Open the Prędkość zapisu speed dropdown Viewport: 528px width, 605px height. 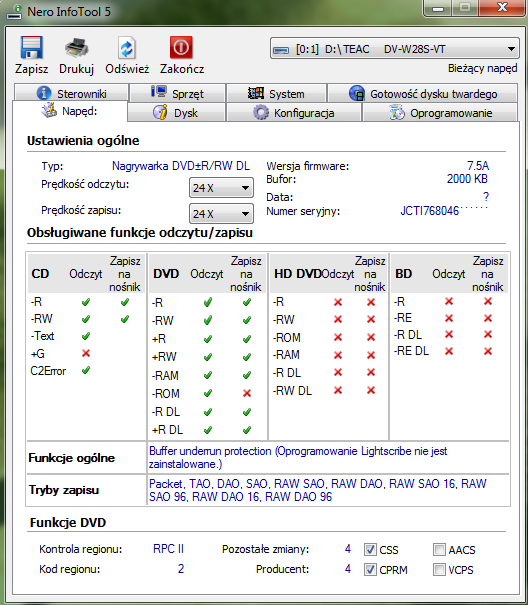[x=221, y=214]
